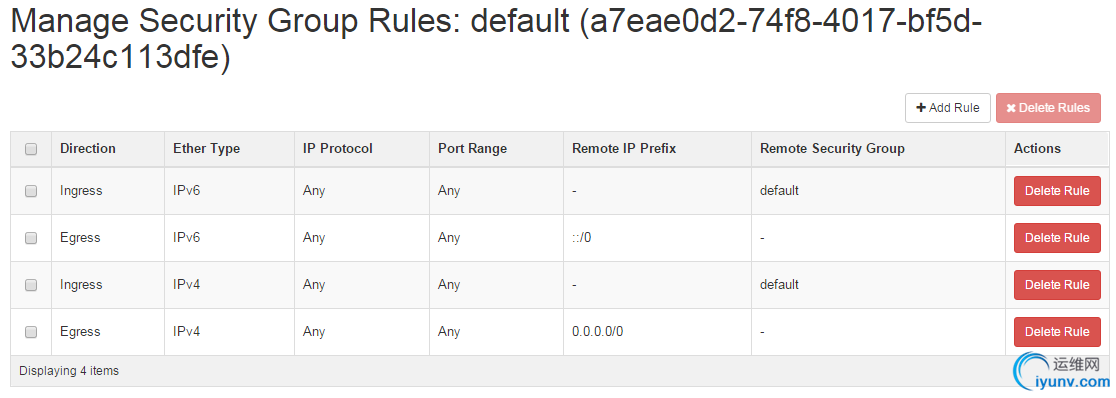
Task: Click the Remote IP Prefix column header
Action: coord(624,149)
